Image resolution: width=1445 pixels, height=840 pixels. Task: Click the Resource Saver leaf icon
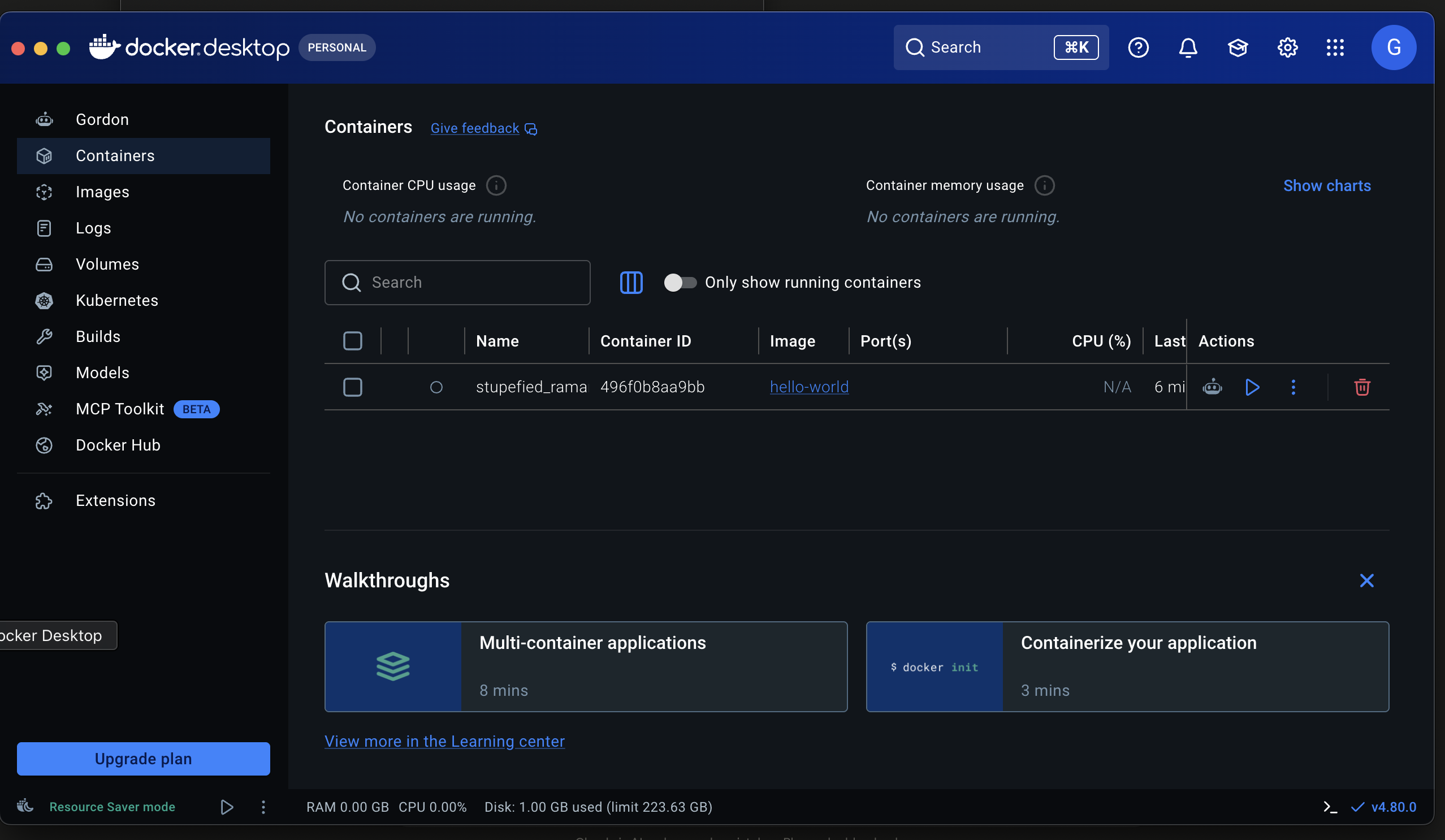(25, 806)
